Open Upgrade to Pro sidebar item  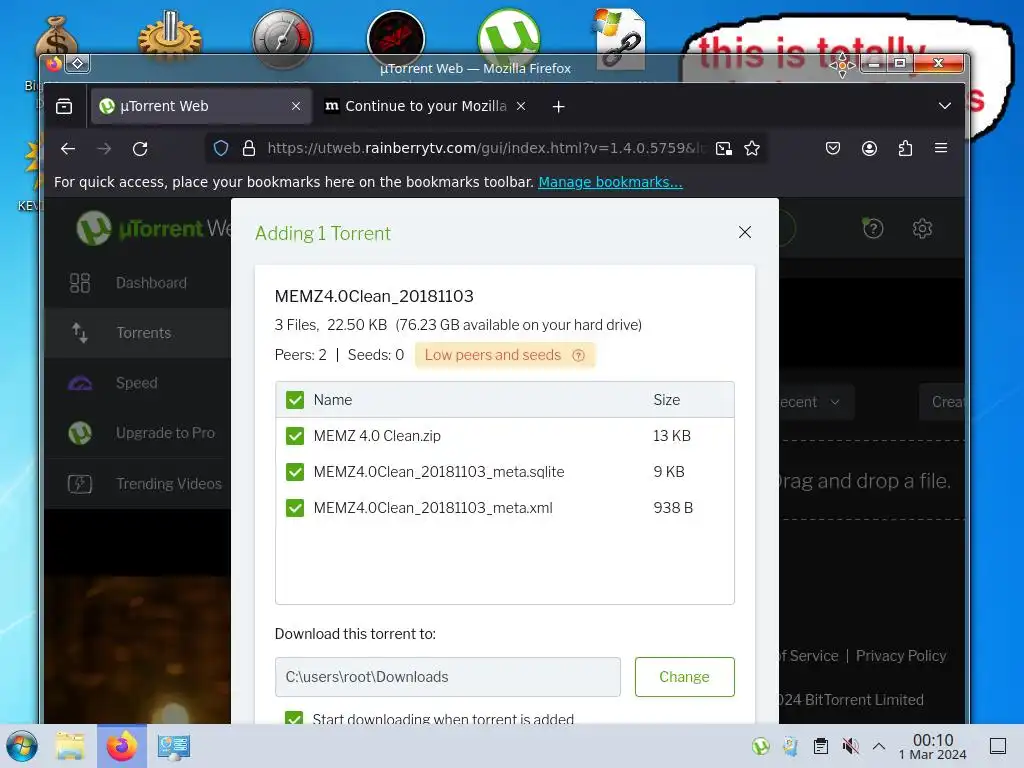pyautogui.click(x=137, y=433)
